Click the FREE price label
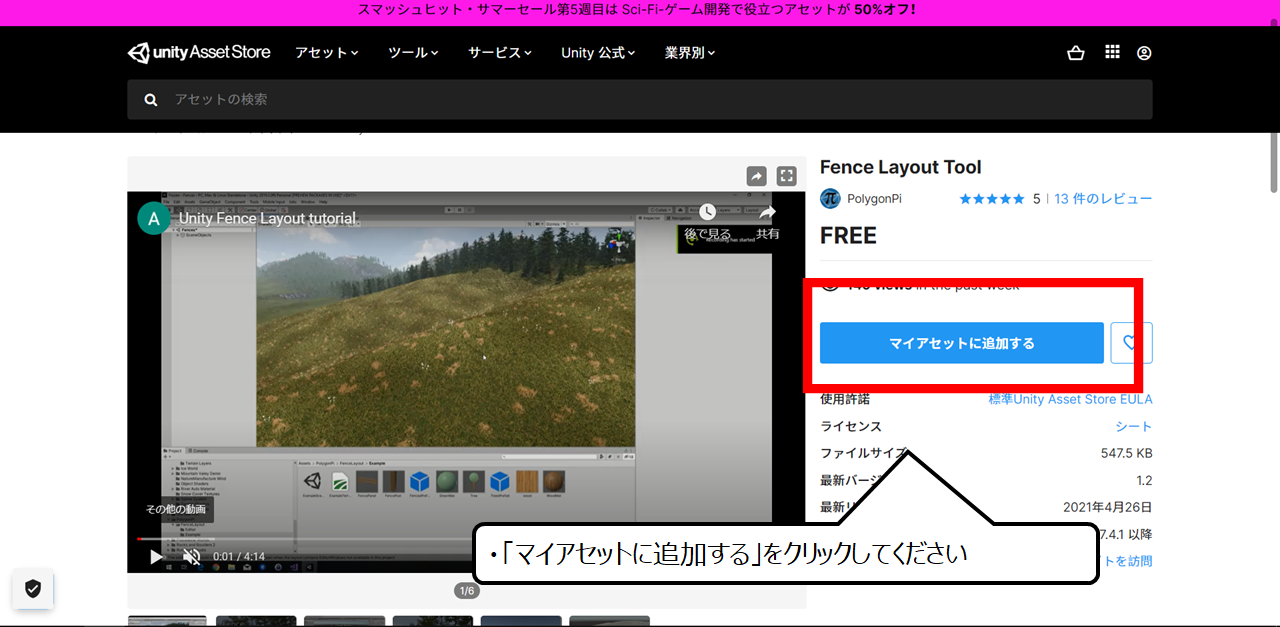1280x627 pixels. [x=848, y=236]
